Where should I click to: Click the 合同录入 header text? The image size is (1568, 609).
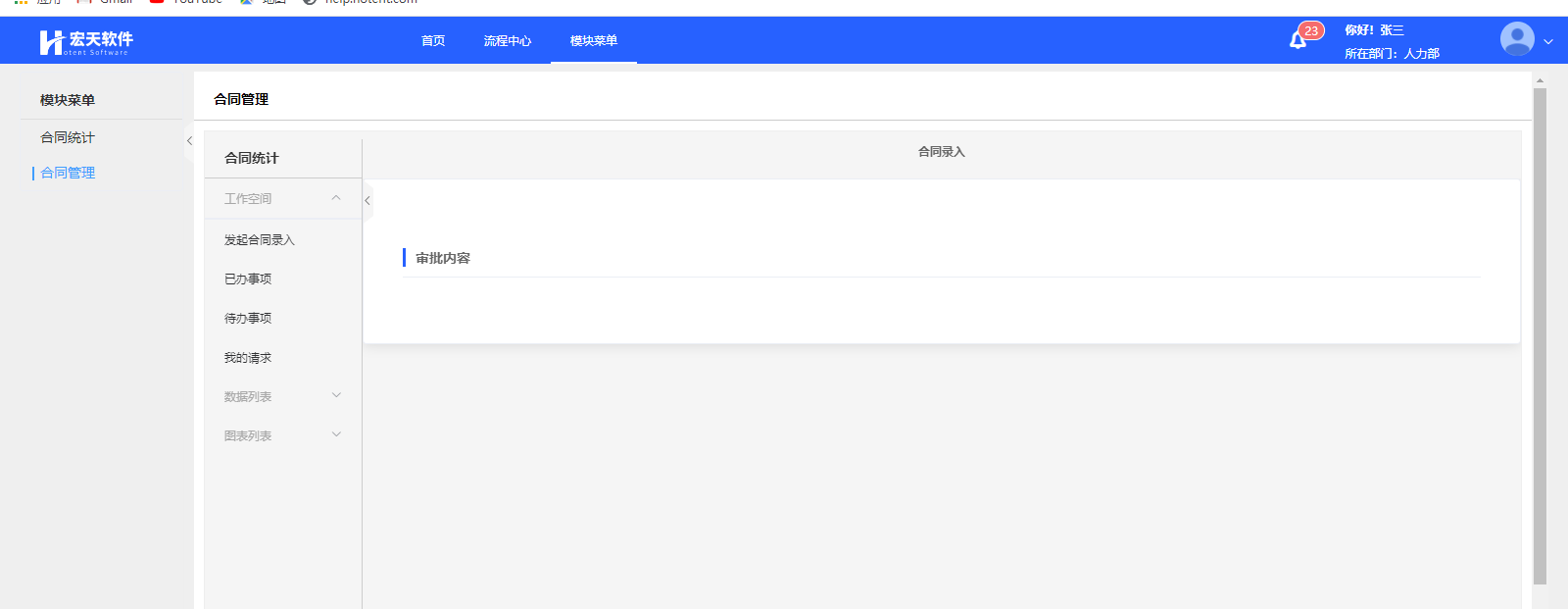(941, 151)
